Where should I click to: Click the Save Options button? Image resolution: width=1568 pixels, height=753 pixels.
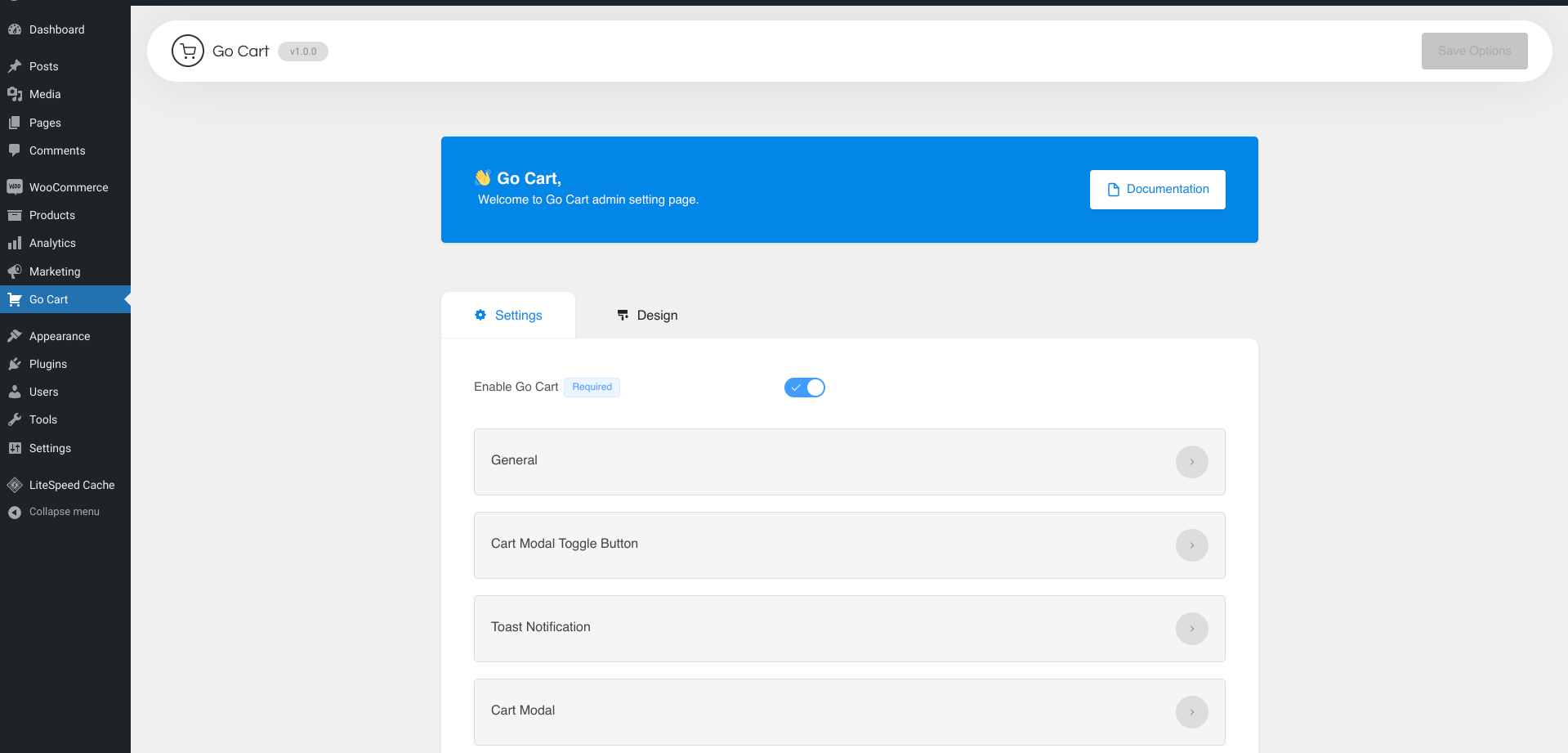(x=1475, y=51)
